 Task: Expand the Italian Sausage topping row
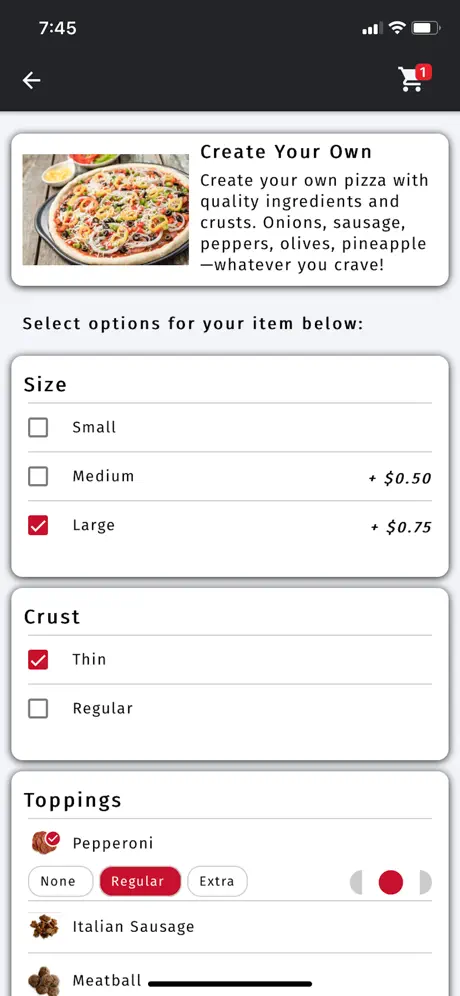click(230, 927)
